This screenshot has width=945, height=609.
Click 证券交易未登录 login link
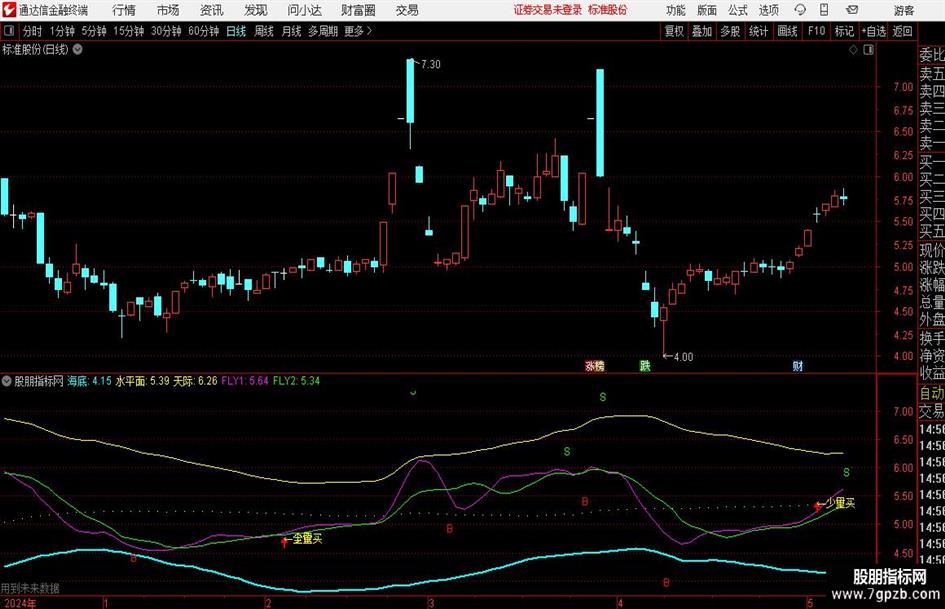pyautogui.click(x=548, y=10)
